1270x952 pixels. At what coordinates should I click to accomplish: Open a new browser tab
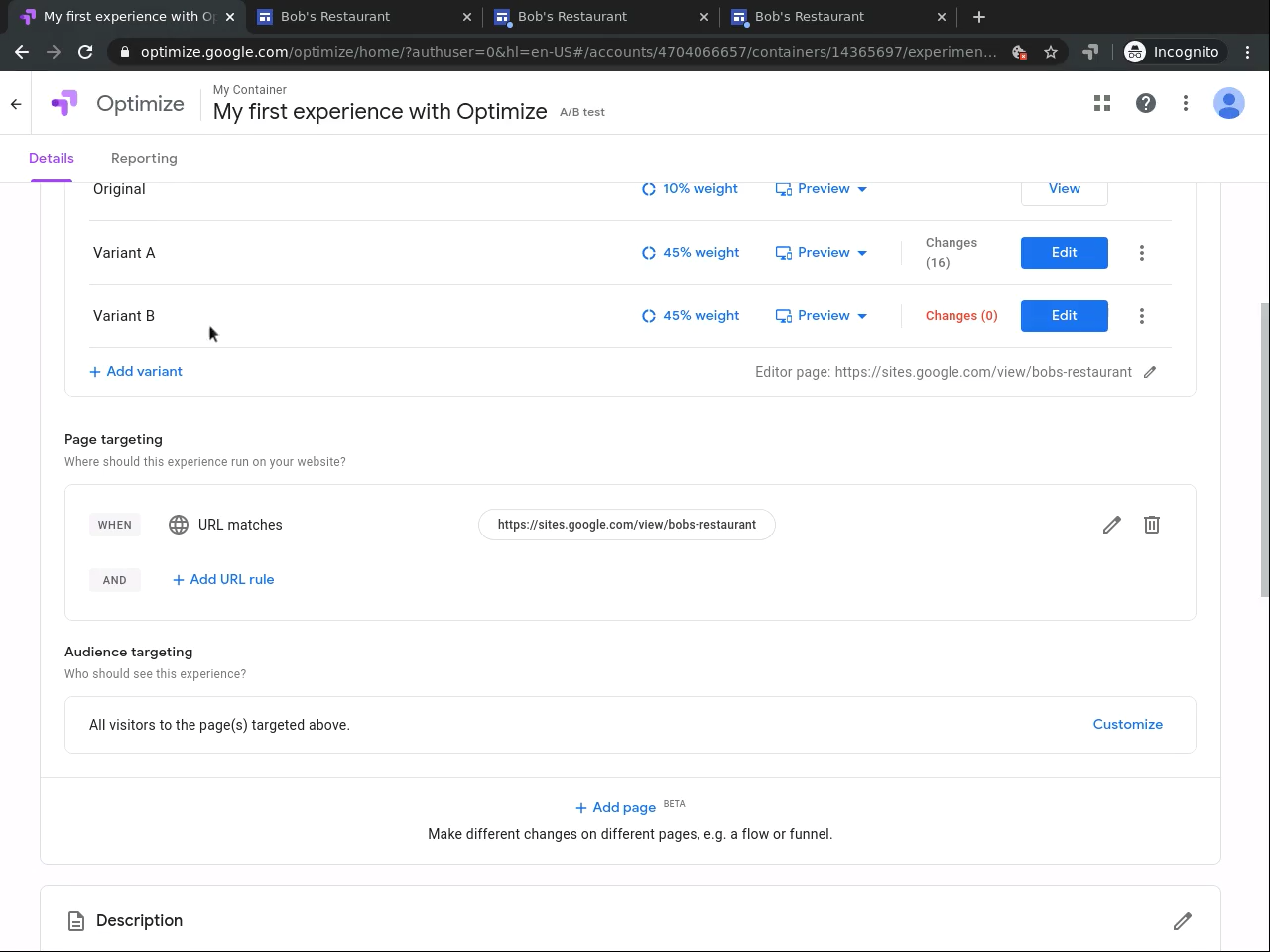(x=979, y=17)
